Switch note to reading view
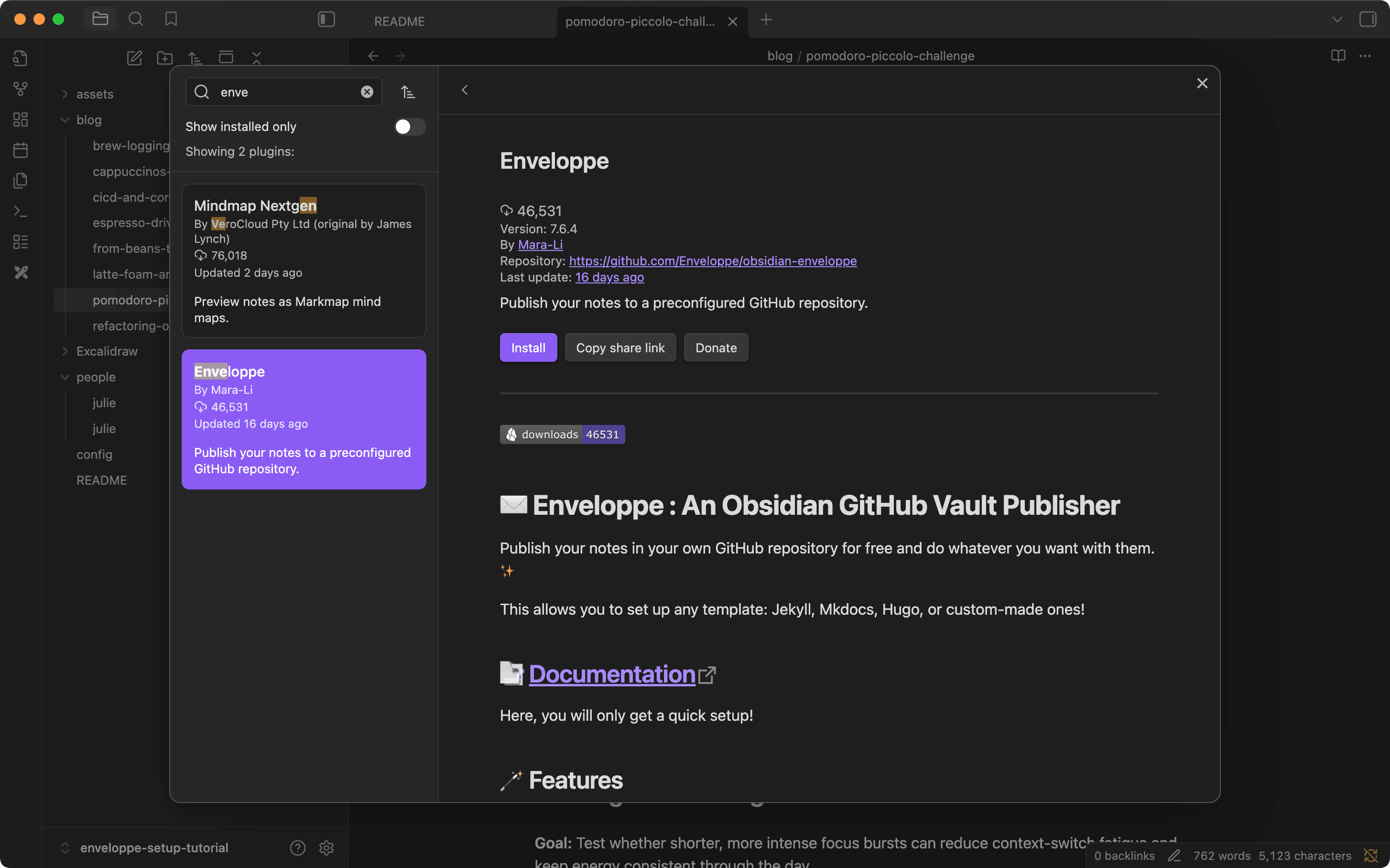This screenshot has height=868, width=1390. (x=1338, y=56)
